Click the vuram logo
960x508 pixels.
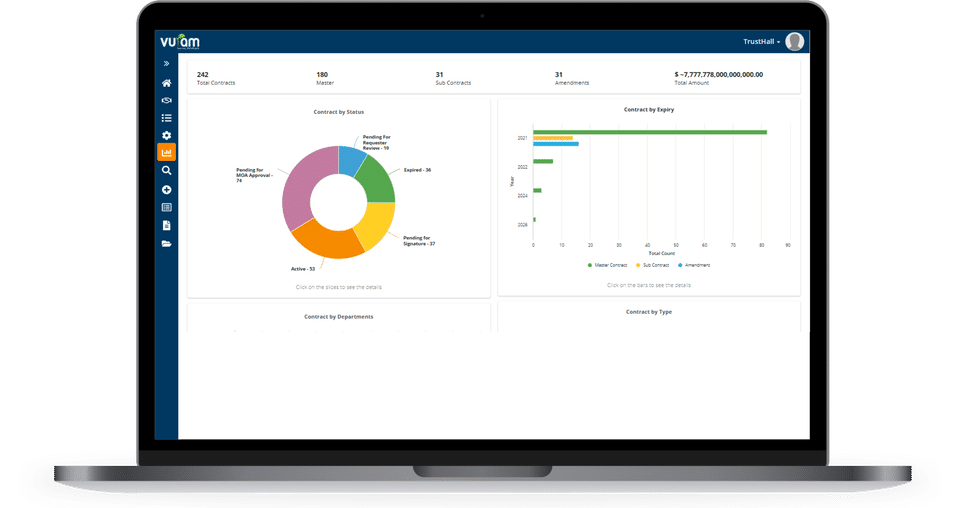coord(179,42)
